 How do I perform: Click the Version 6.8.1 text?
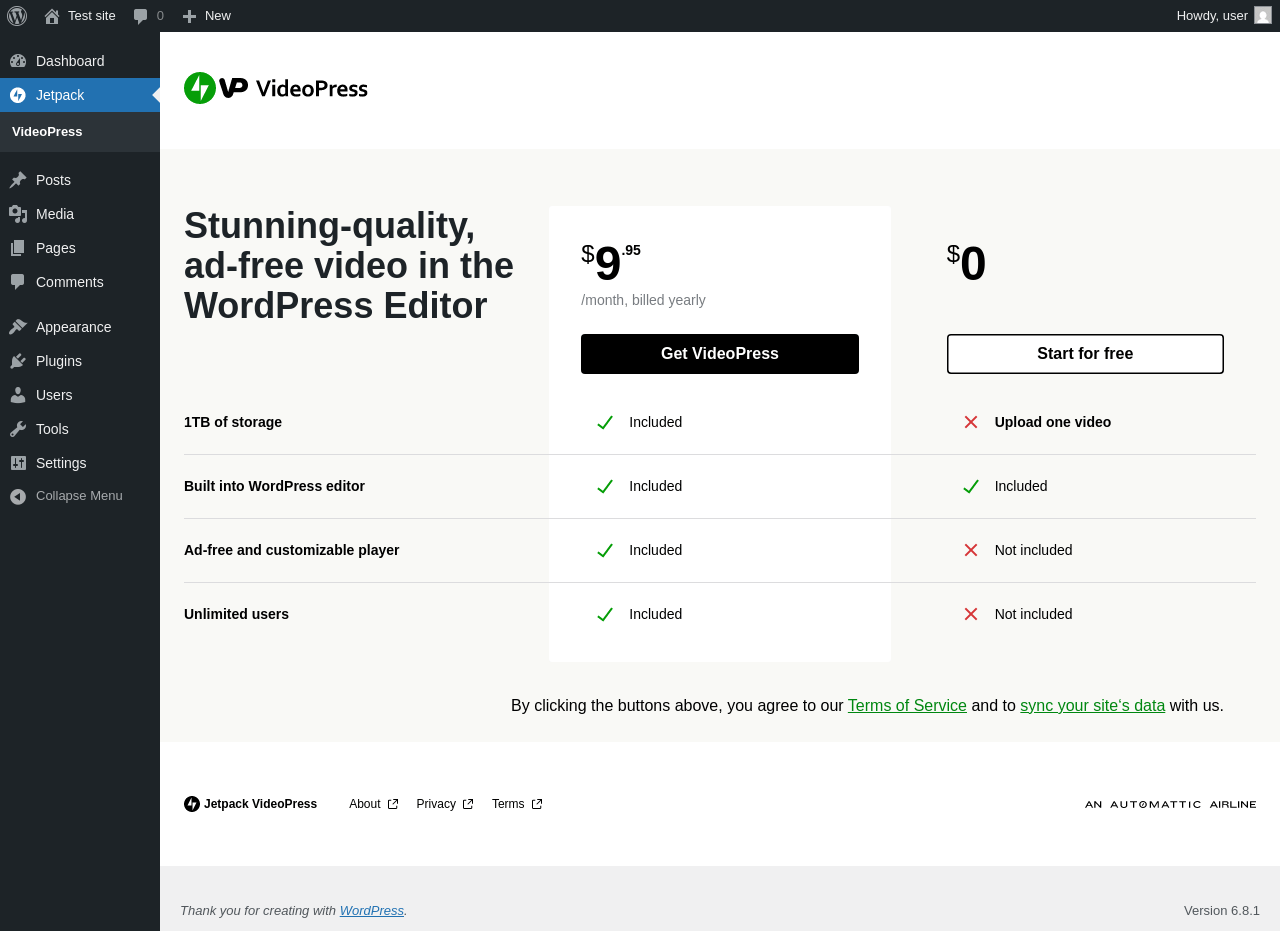tap(1222, 911)
